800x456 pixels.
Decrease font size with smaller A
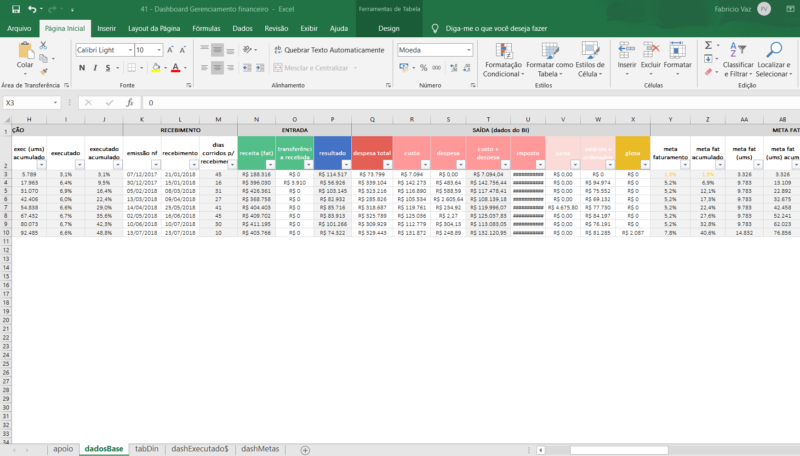182,50
